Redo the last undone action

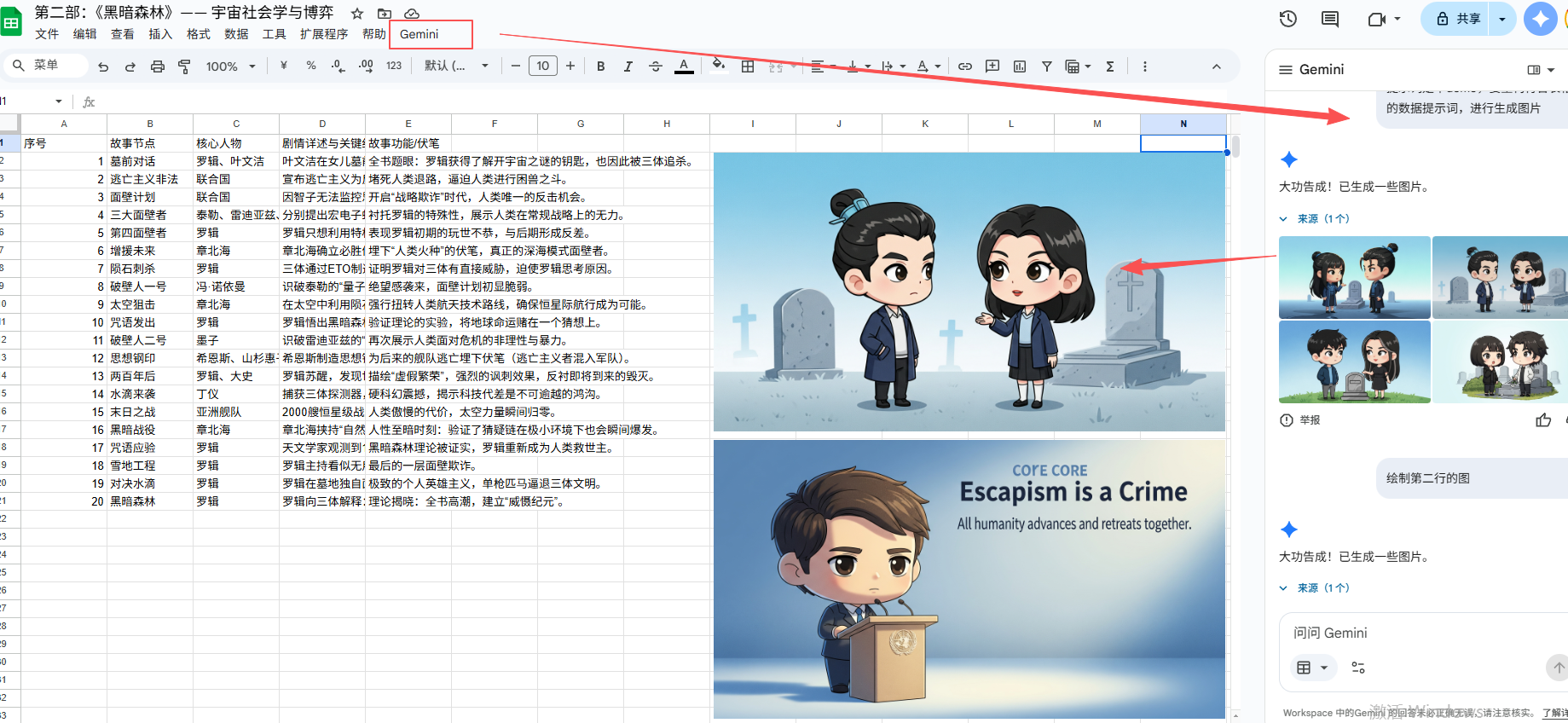click(130, 67)
